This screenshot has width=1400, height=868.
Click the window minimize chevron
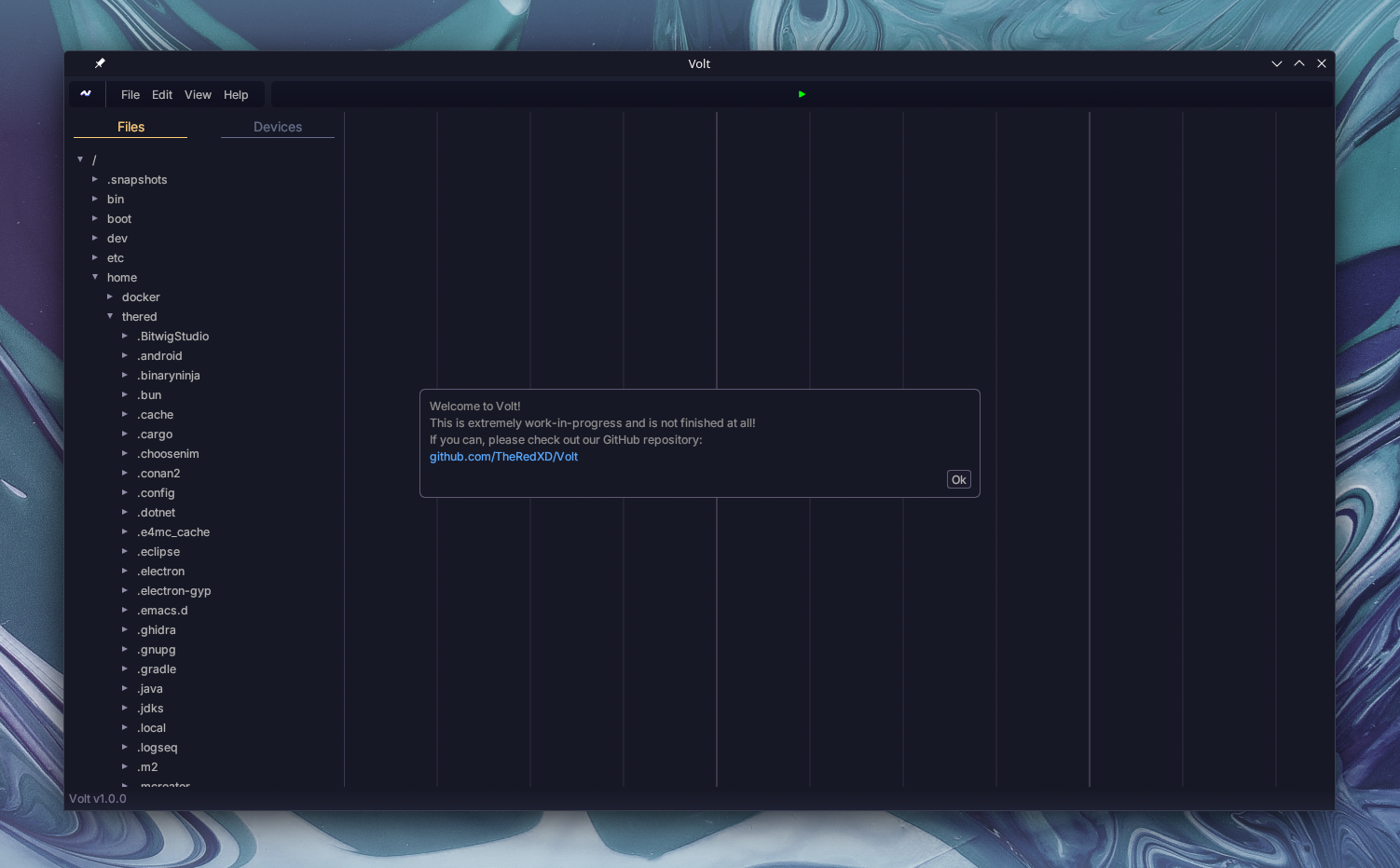point(1277,63)
